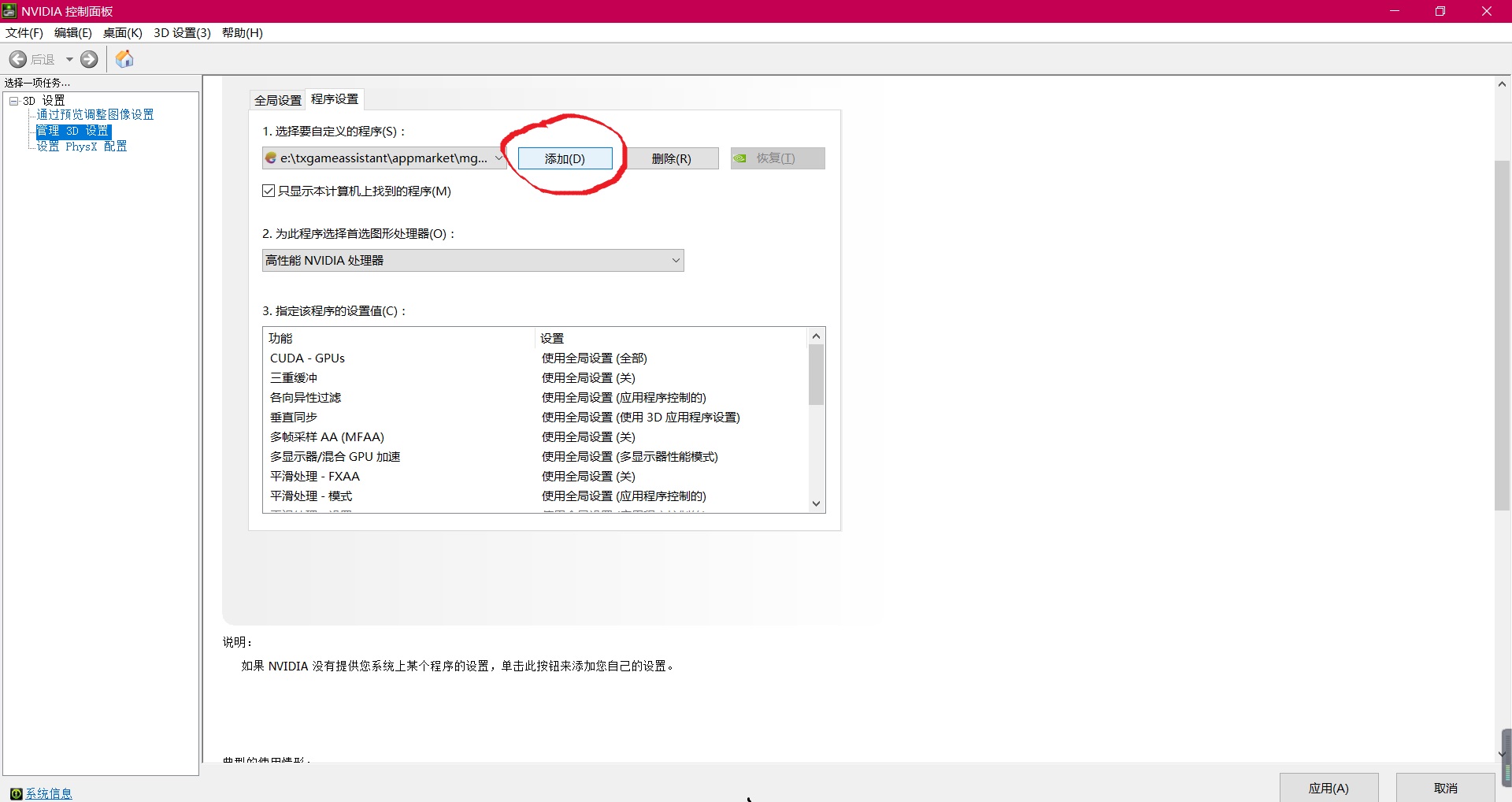
Task: Click the main page scroll up arrow
Action: click(1503, 84)
